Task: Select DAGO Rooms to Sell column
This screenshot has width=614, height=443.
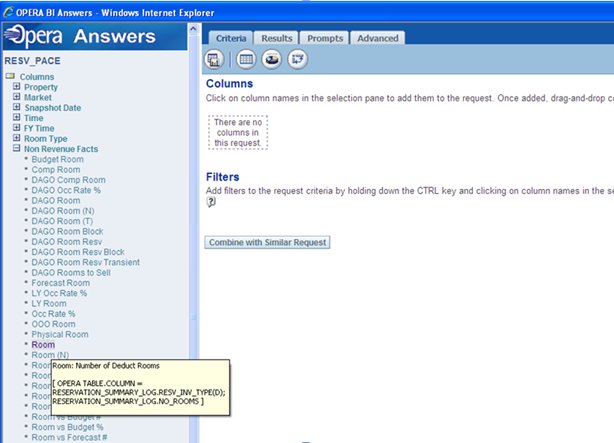Action: pos(71,273)
